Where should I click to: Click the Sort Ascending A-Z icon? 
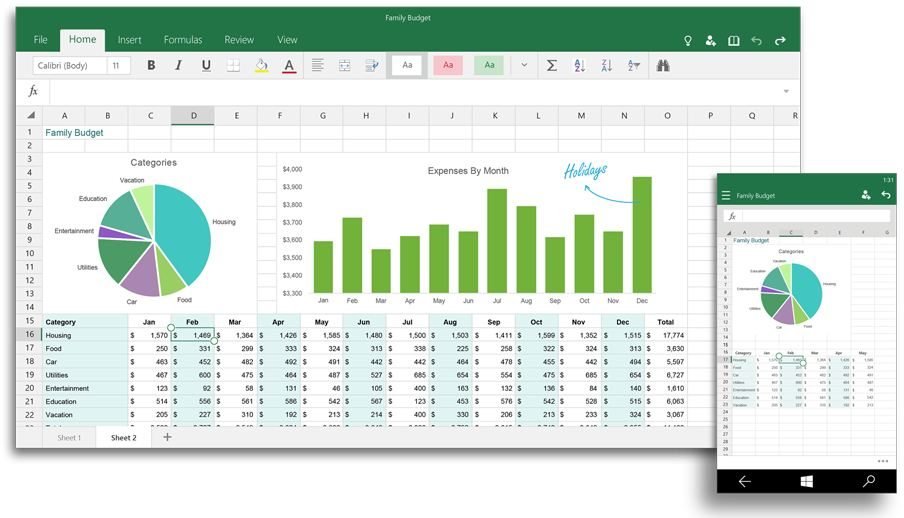point(579,65)
